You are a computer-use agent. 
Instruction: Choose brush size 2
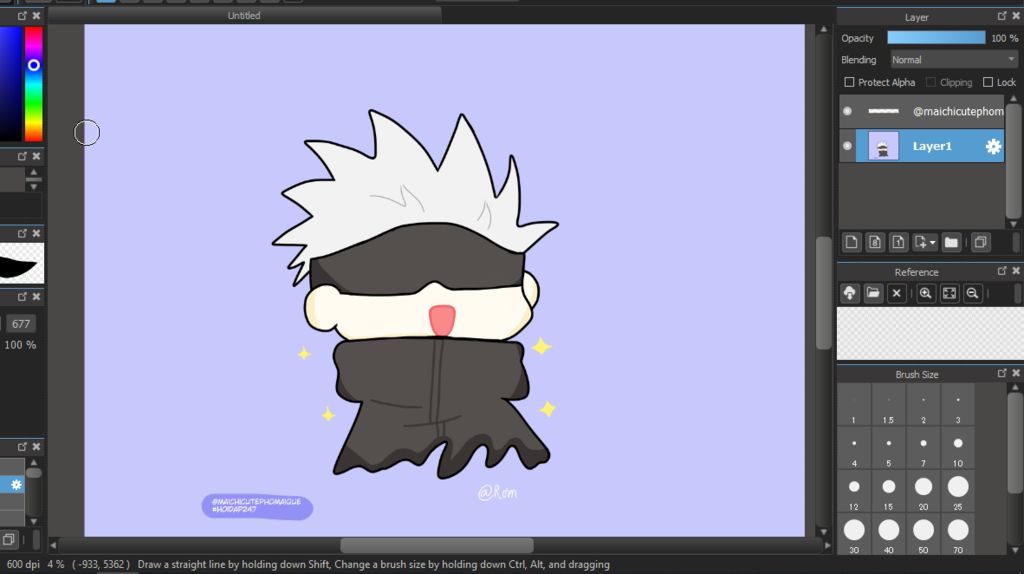(923, 405)
